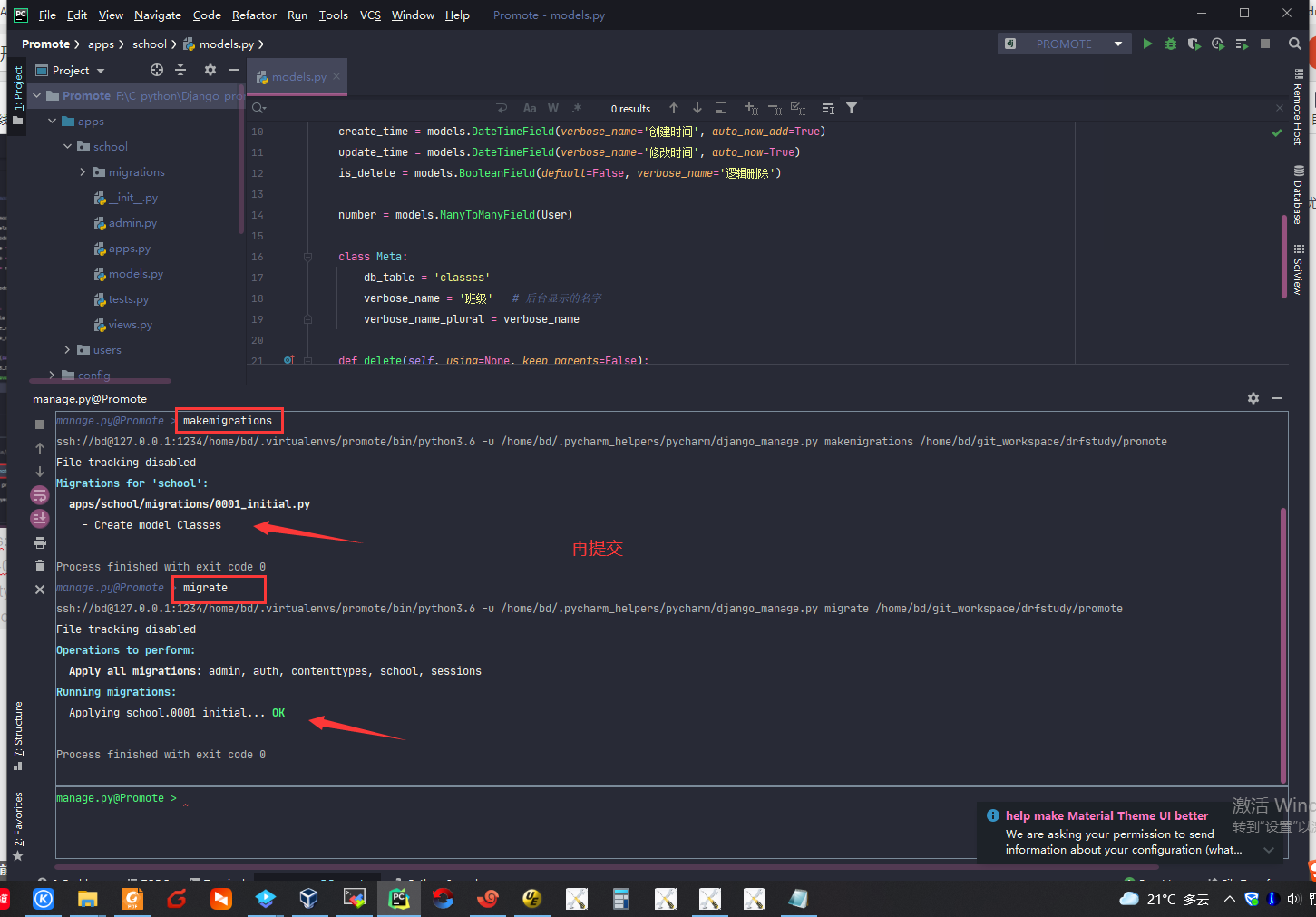
Task: Open the Favorites side tab
Action: [18, 825]
